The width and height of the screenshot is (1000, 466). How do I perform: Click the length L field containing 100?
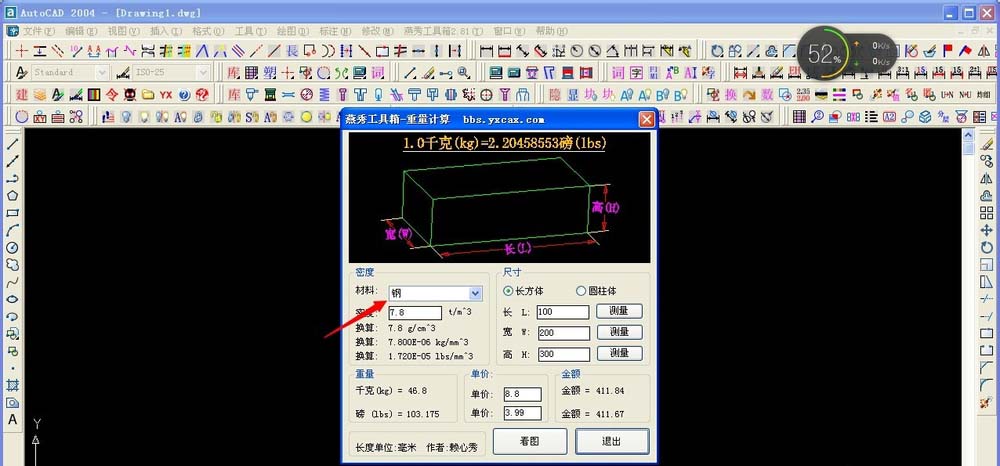[x=563, y=312]
